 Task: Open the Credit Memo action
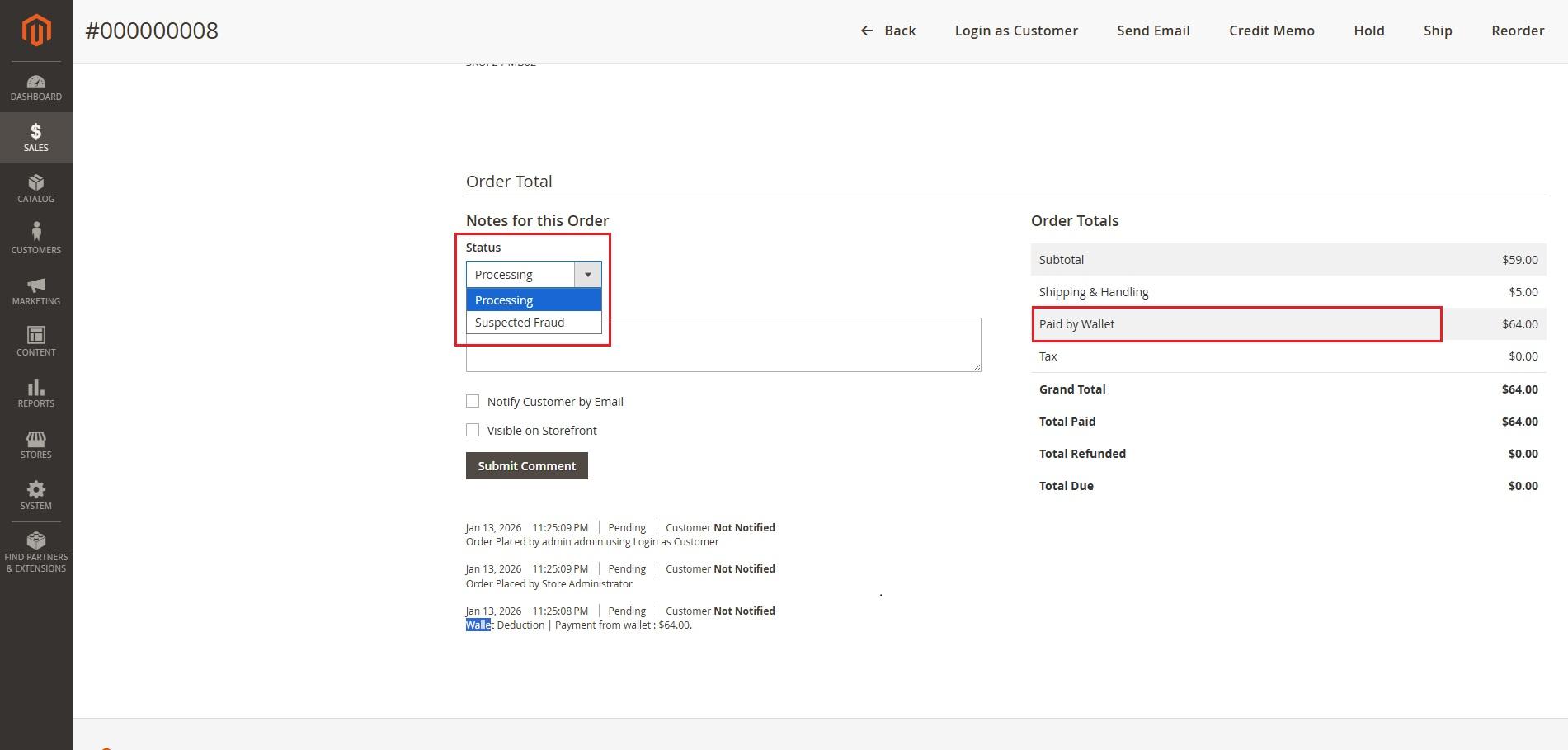click(1271, 31)
